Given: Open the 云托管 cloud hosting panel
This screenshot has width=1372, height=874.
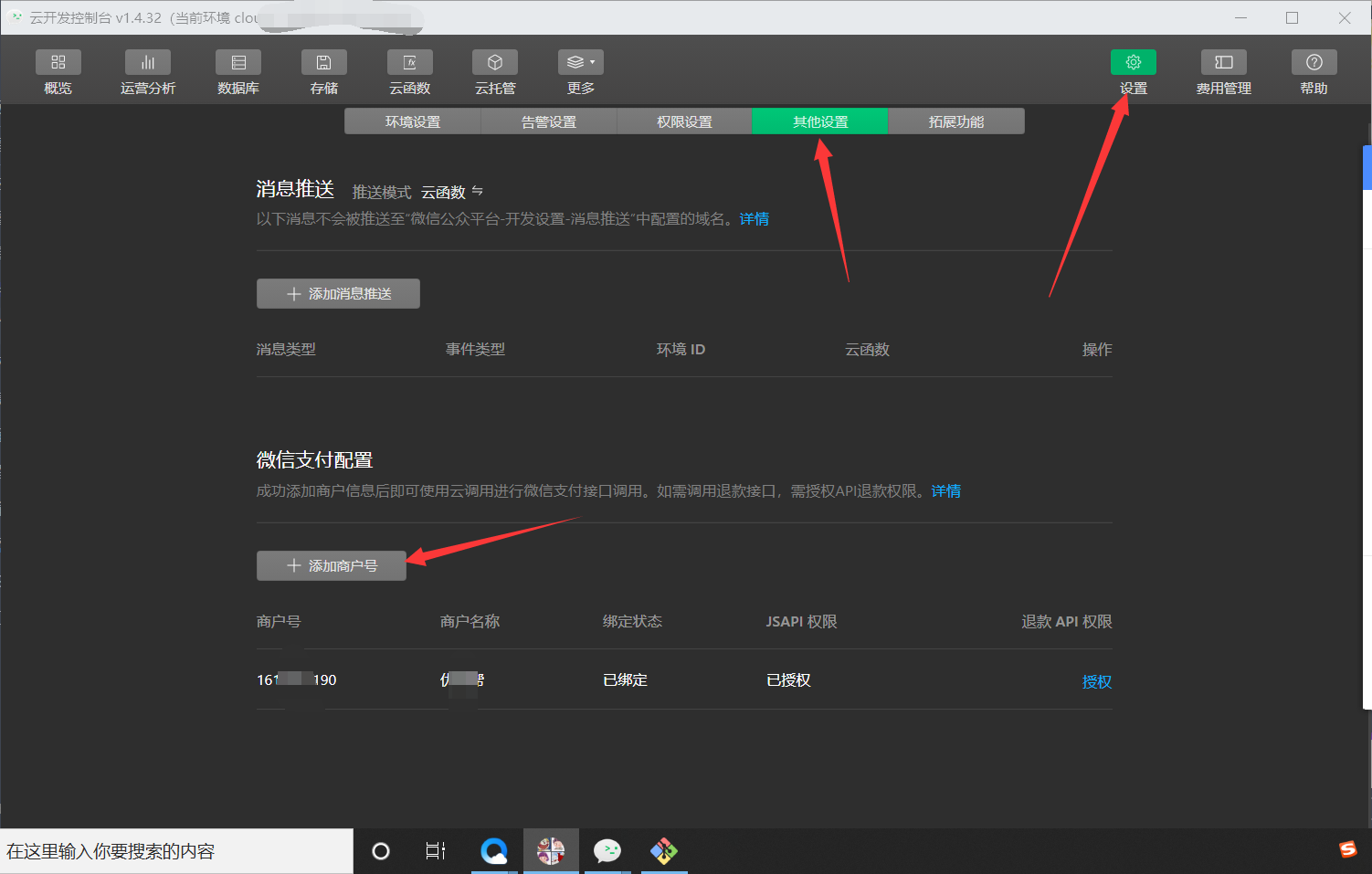Looking at the screenshot, I should pyautogui.click(x=494, y=71).
